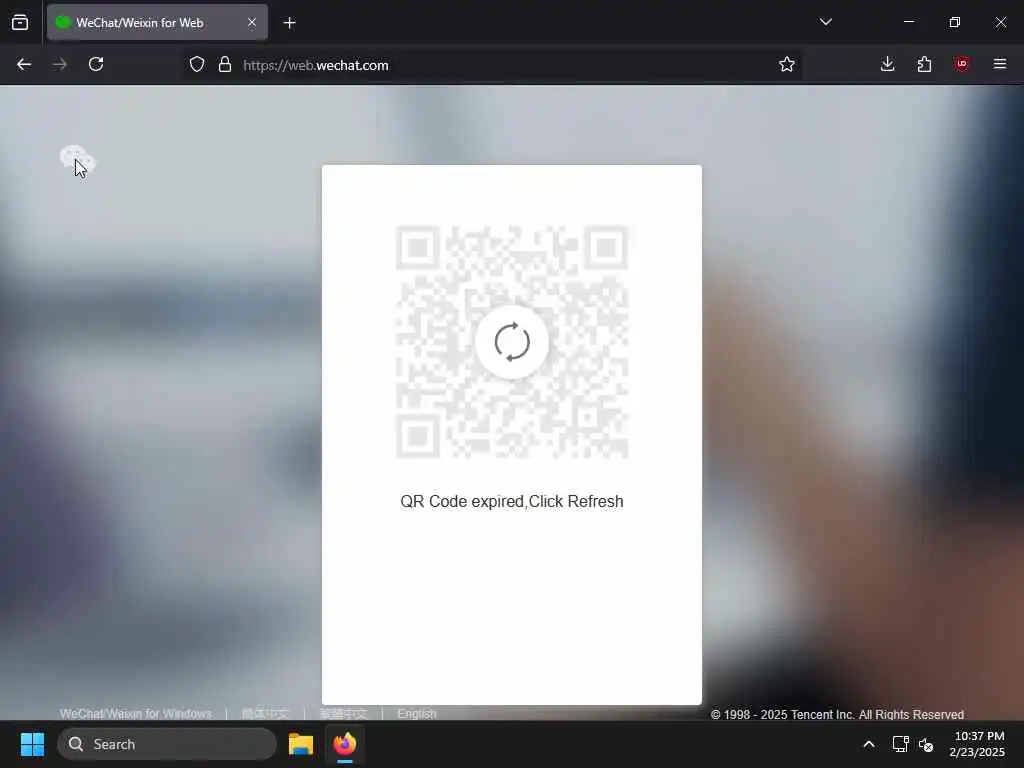Viewport: 1024px width, 768px height.
Task: Open a new tab with plus button
Action: coord(290,23)
